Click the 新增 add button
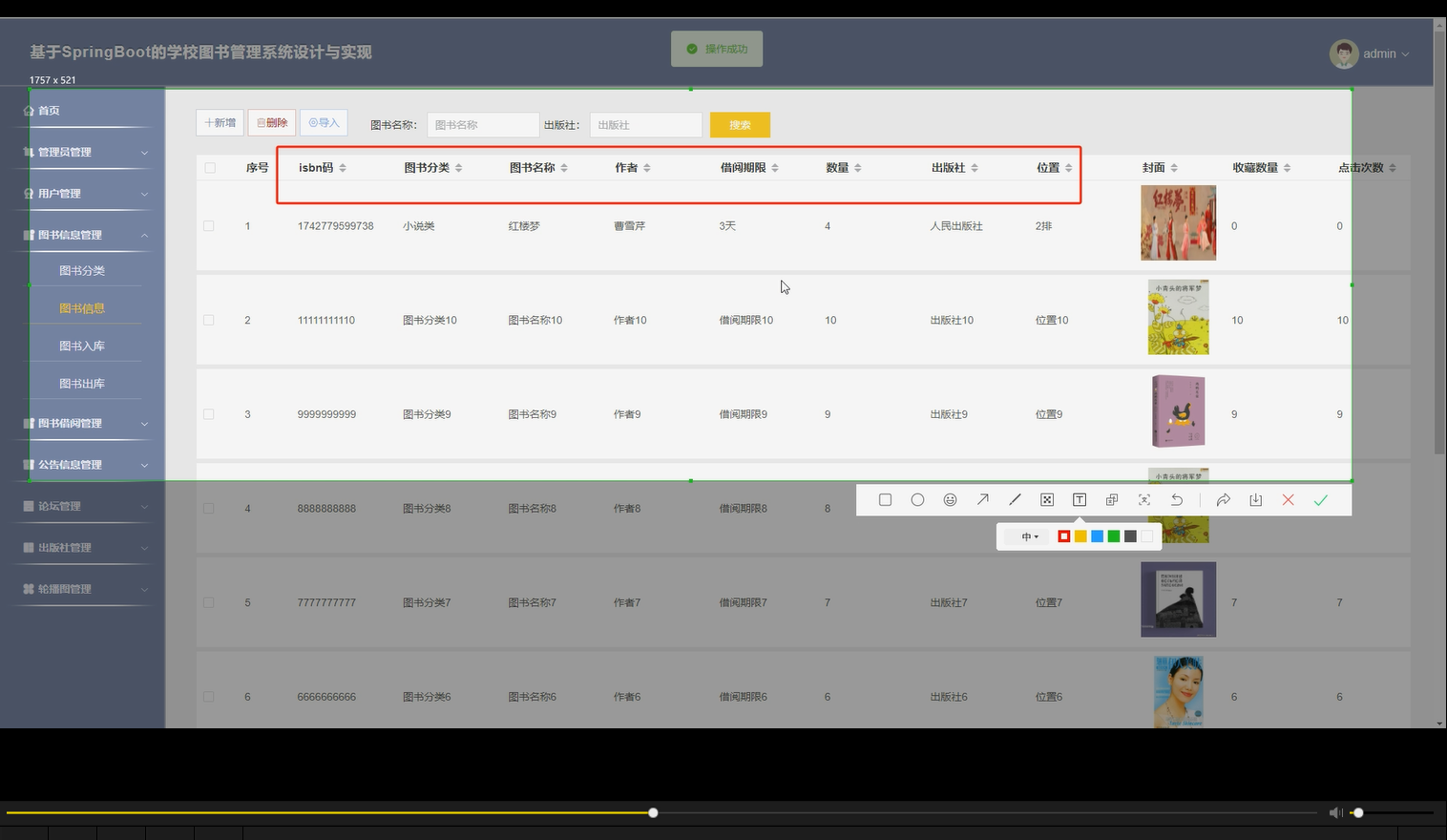This screenshot has width=1447, height=840. (x=220, y=123)
